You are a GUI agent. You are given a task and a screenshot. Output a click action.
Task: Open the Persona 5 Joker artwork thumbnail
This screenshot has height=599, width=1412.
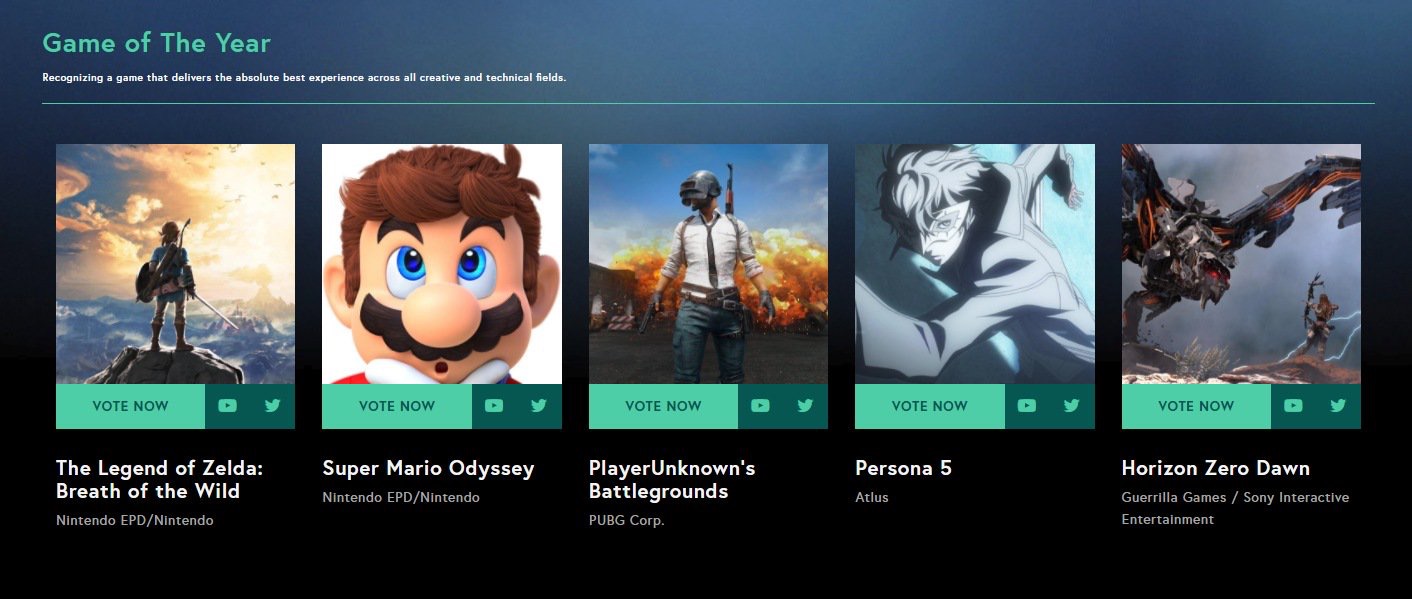(975, 264)
